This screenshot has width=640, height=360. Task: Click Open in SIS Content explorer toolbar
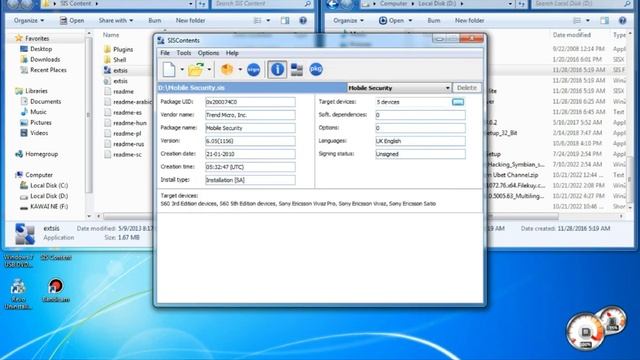72,20
